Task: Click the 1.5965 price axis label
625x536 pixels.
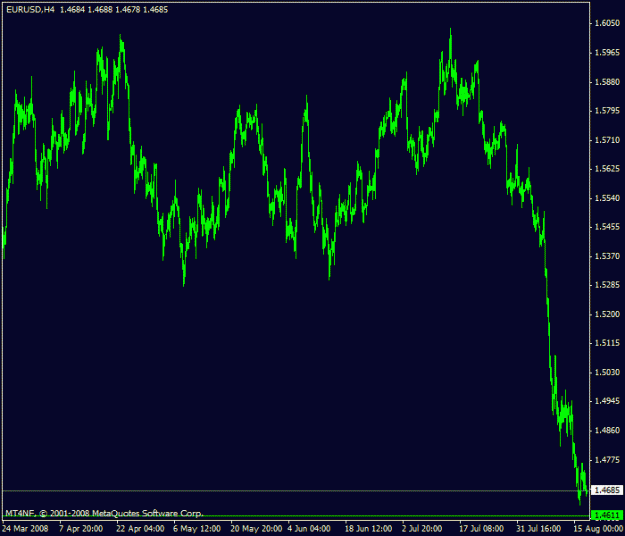Action: [607, 53]
